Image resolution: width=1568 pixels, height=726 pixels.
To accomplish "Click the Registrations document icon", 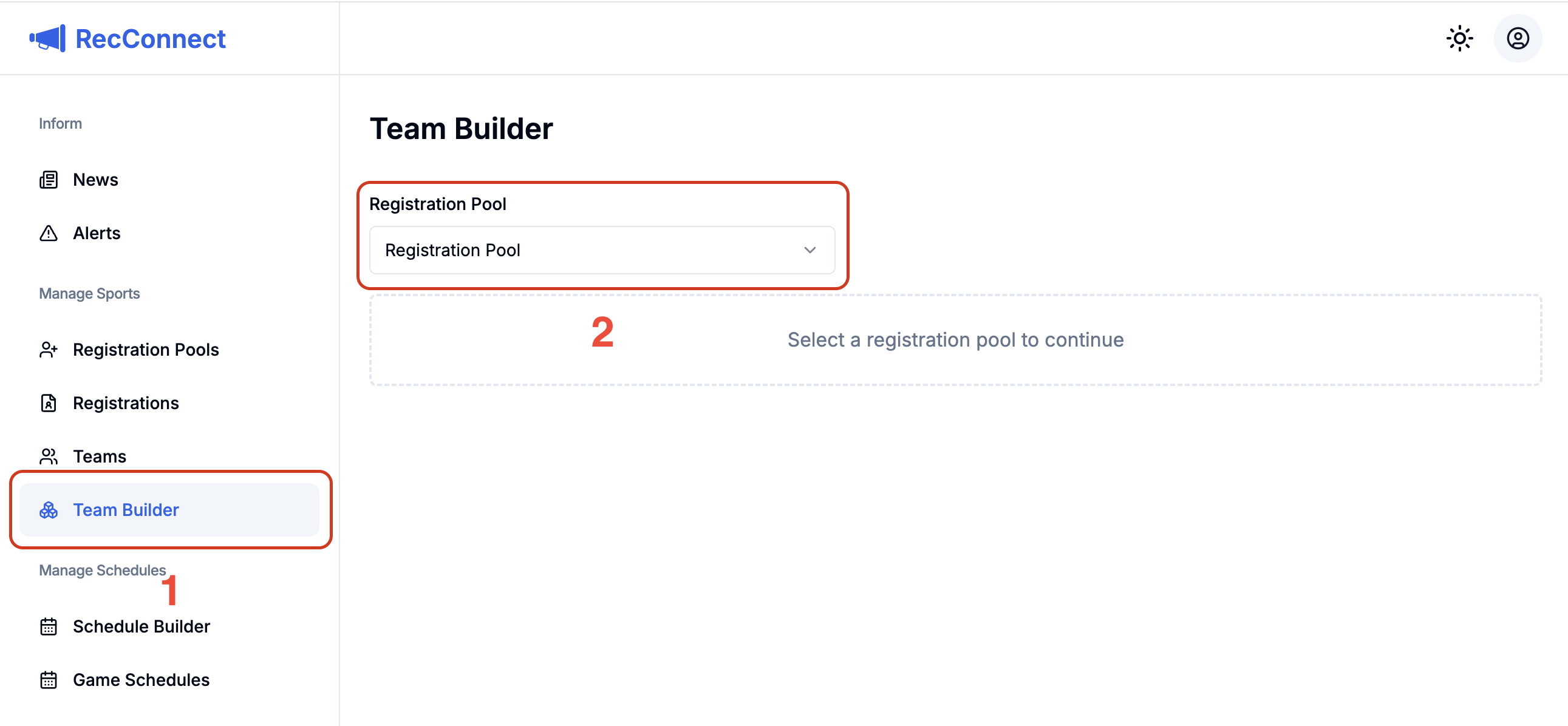I will click(x=49, y=403).
